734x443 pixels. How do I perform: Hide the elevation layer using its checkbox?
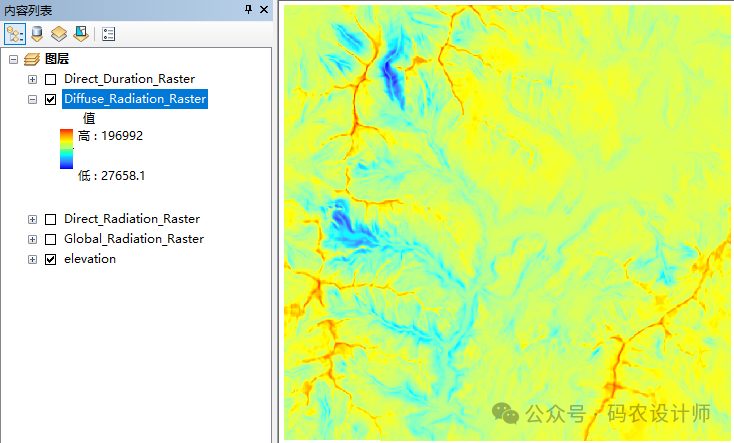(51, 259)
